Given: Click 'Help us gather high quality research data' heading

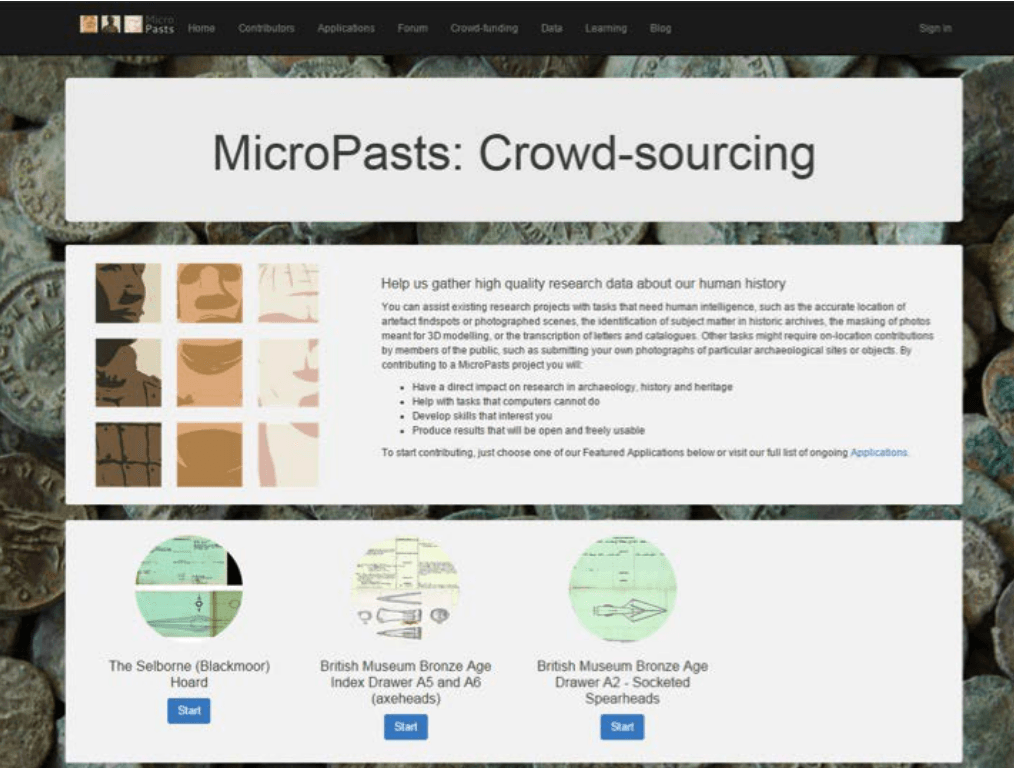Looking at the screenshot, I should (583, 283).
